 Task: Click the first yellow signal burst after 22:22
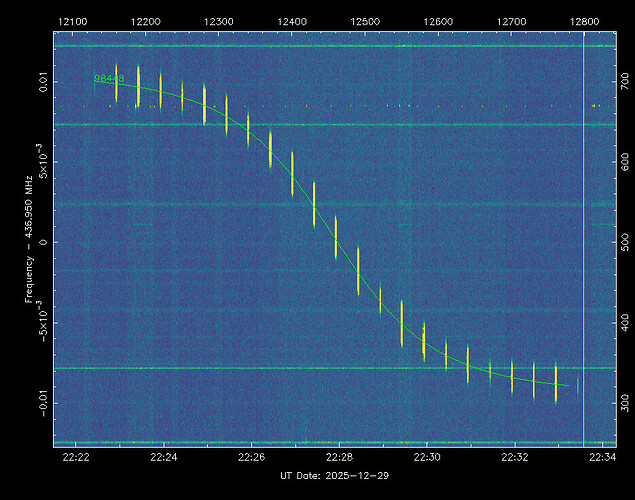(x=116, y=83)
